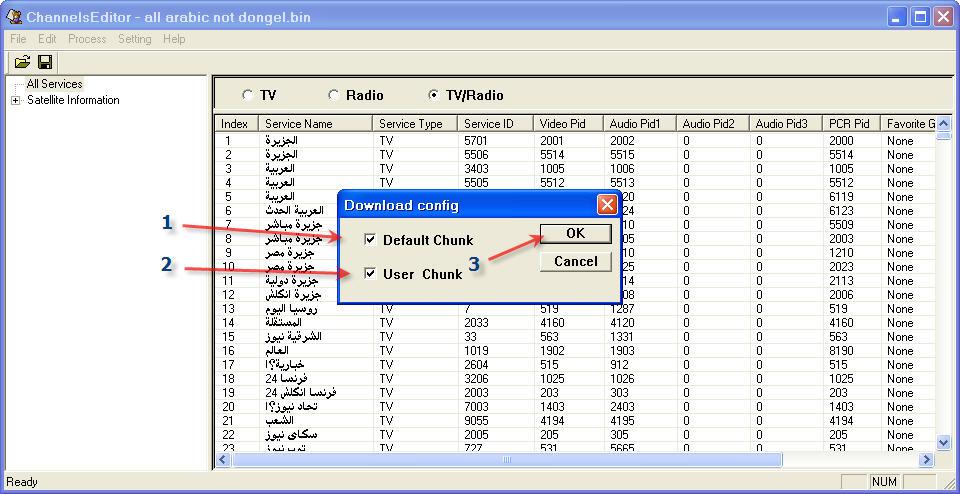Toggle the User Chunk checkbox

pyautogui.click(x=370, y=274)
